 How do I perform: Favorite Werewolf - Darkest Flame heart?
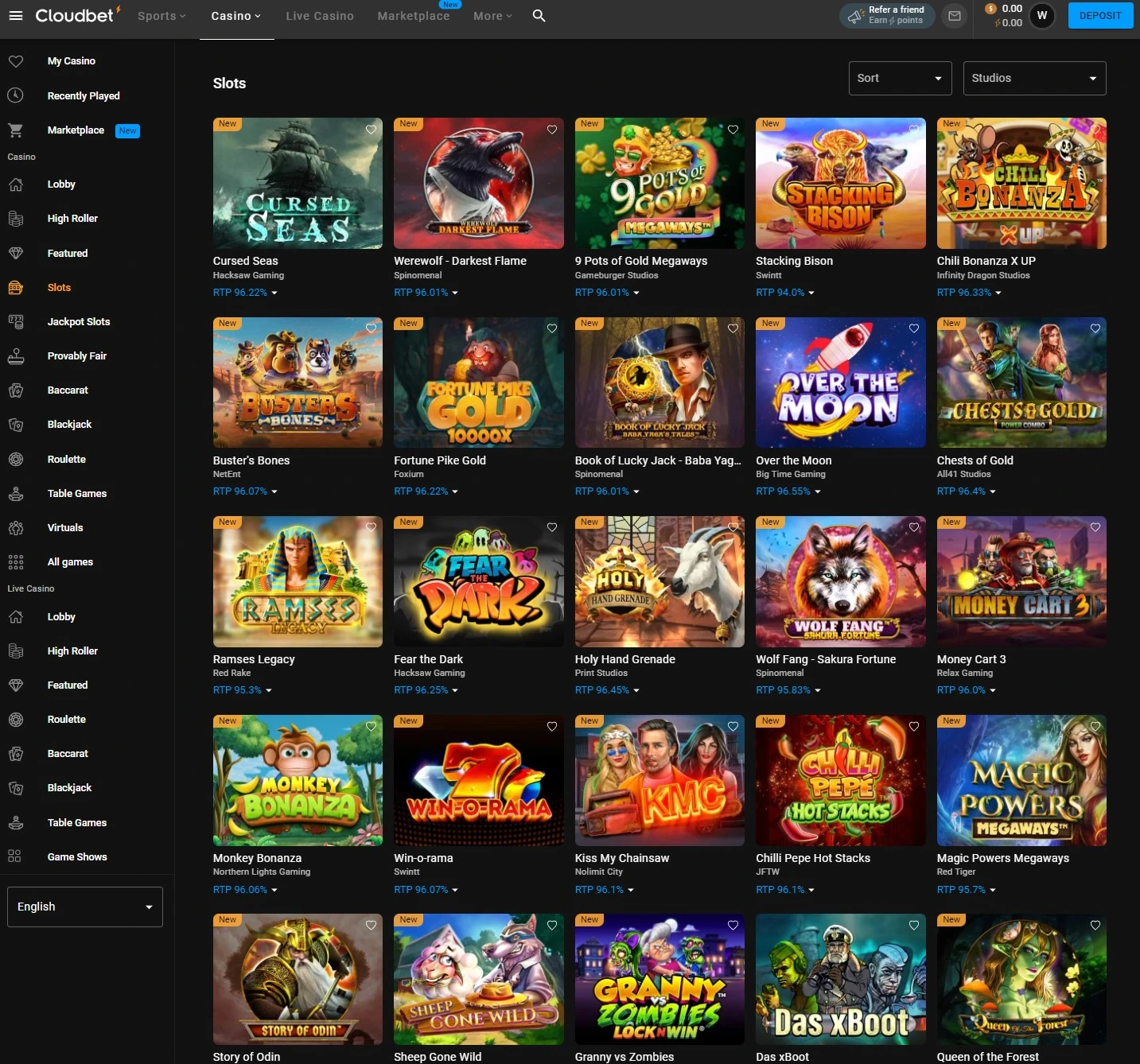pyautogui.click(x=552, y=129)
